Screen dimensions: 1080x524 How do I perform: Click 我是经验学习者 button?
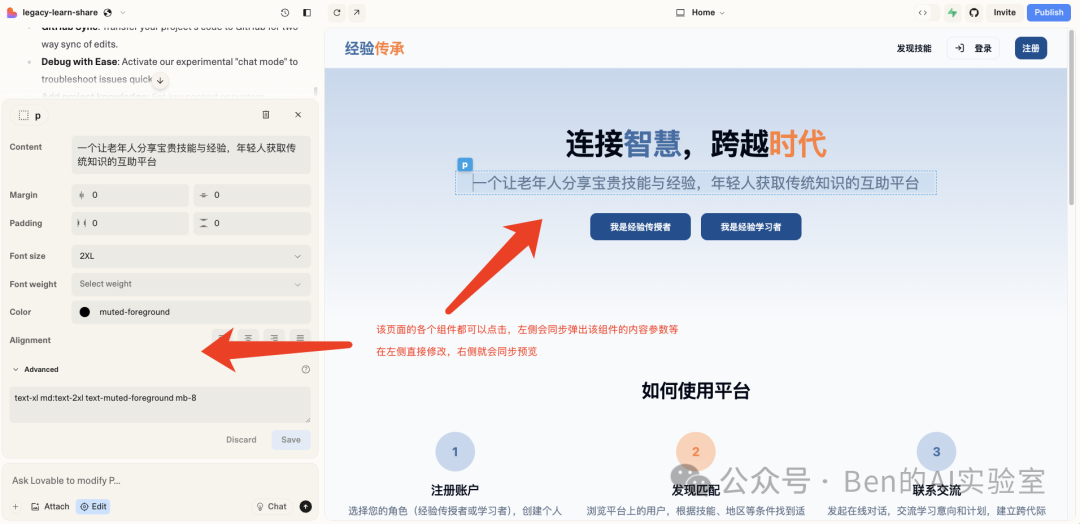(751, 227)
